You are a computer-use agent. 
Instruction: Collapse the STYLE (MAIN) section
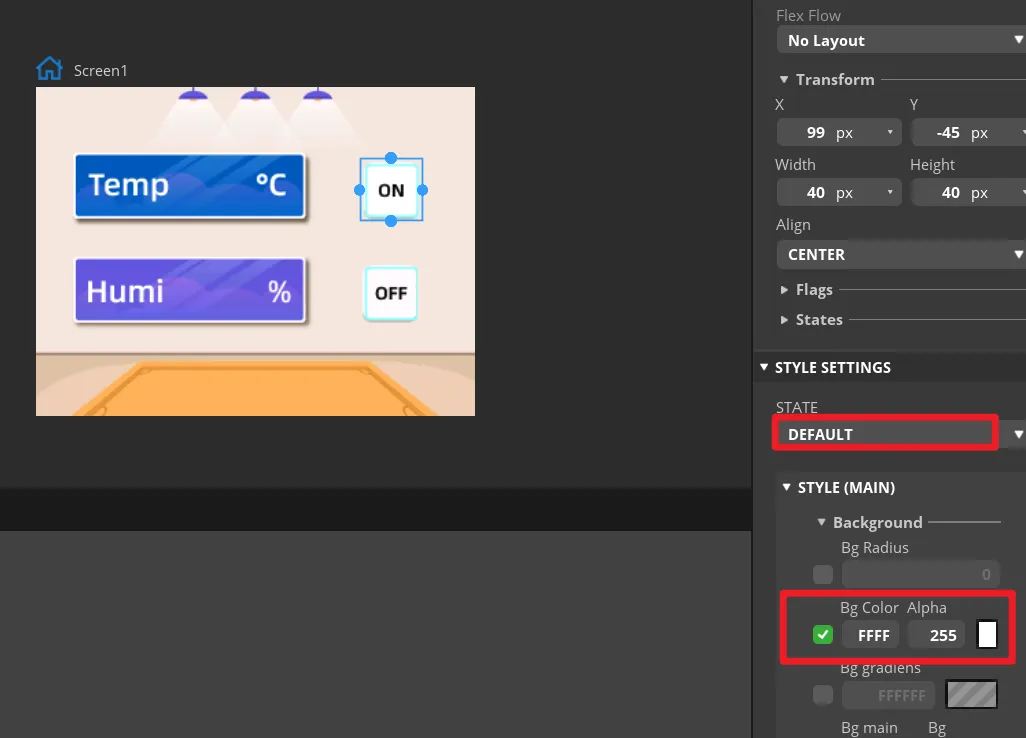pos(787,487)
